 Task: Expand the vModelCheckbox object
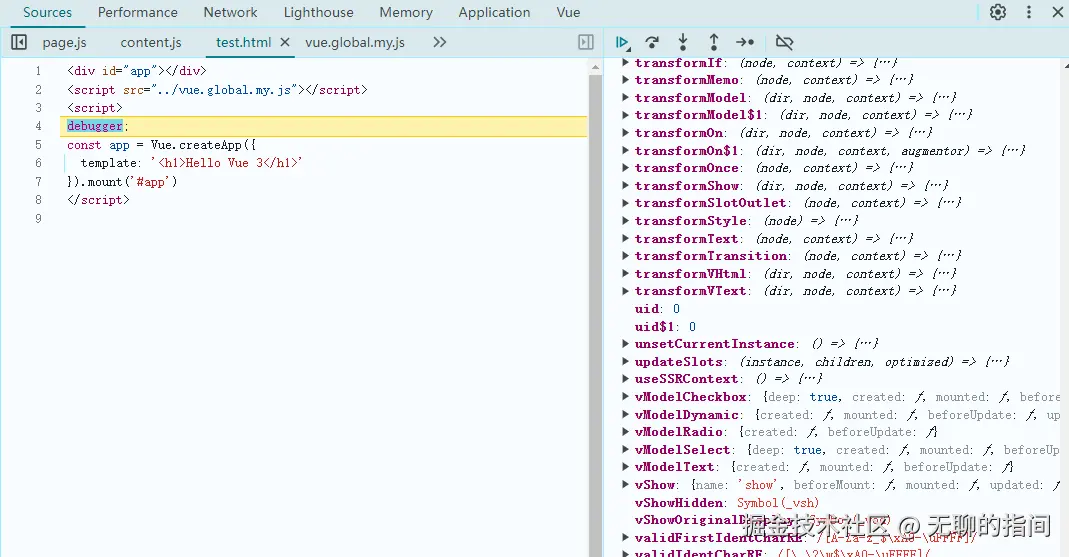626,397
